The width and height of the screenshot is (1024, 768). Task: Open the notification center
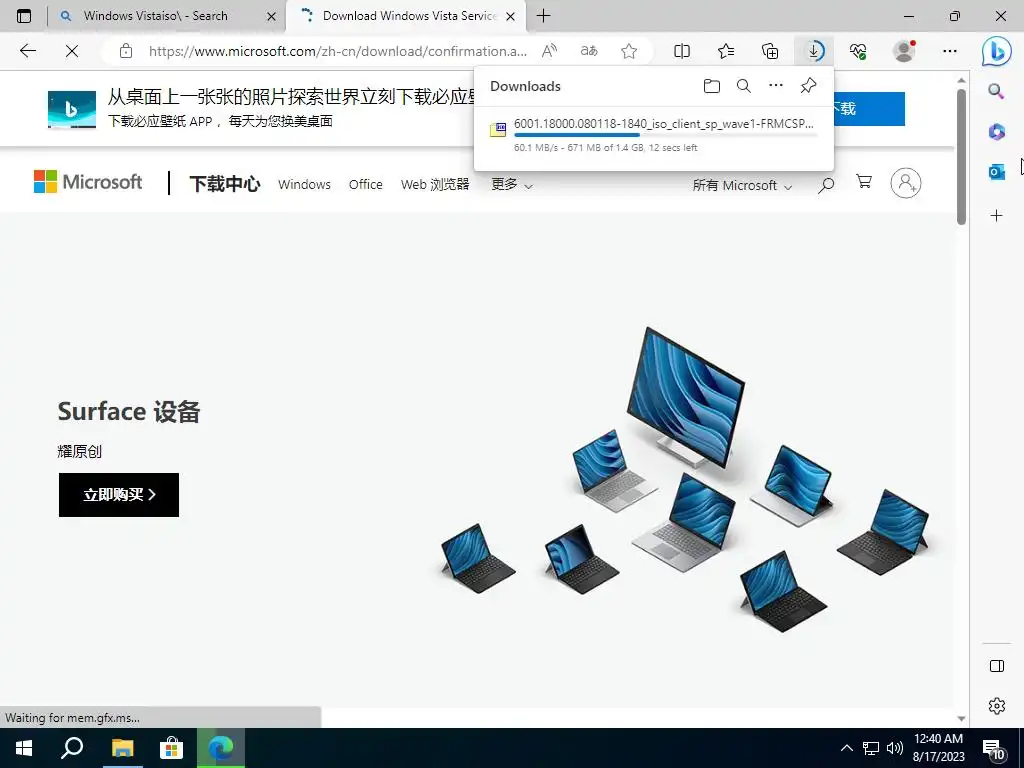(994, 749)
